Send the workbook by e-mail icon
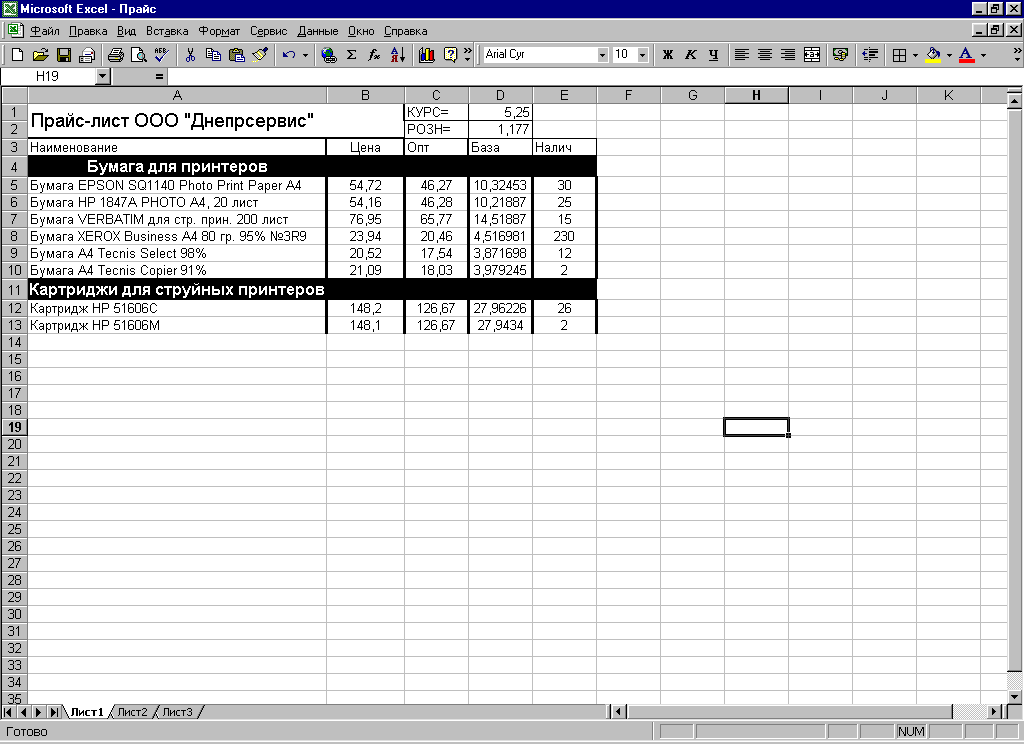The image size is (1024, 744). 86,55
